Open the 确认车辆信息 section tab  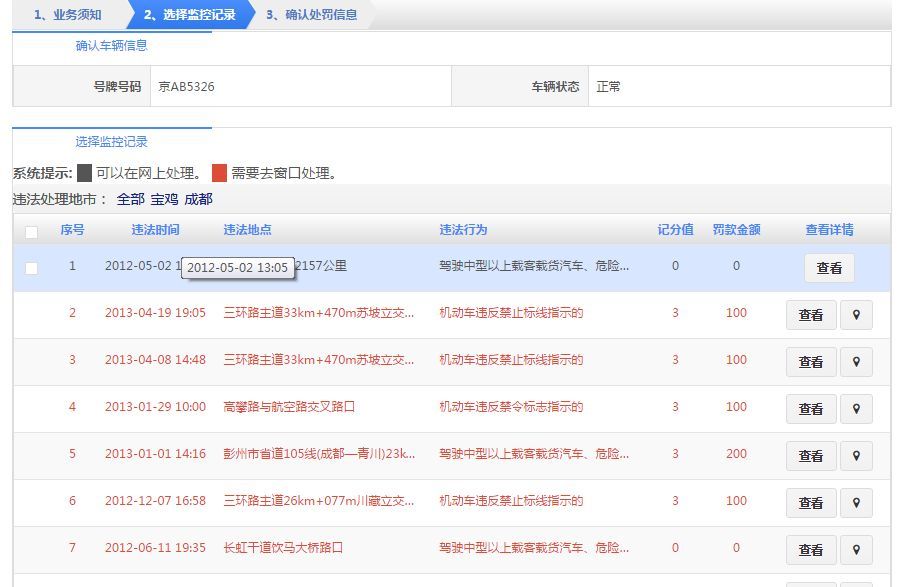112,46
